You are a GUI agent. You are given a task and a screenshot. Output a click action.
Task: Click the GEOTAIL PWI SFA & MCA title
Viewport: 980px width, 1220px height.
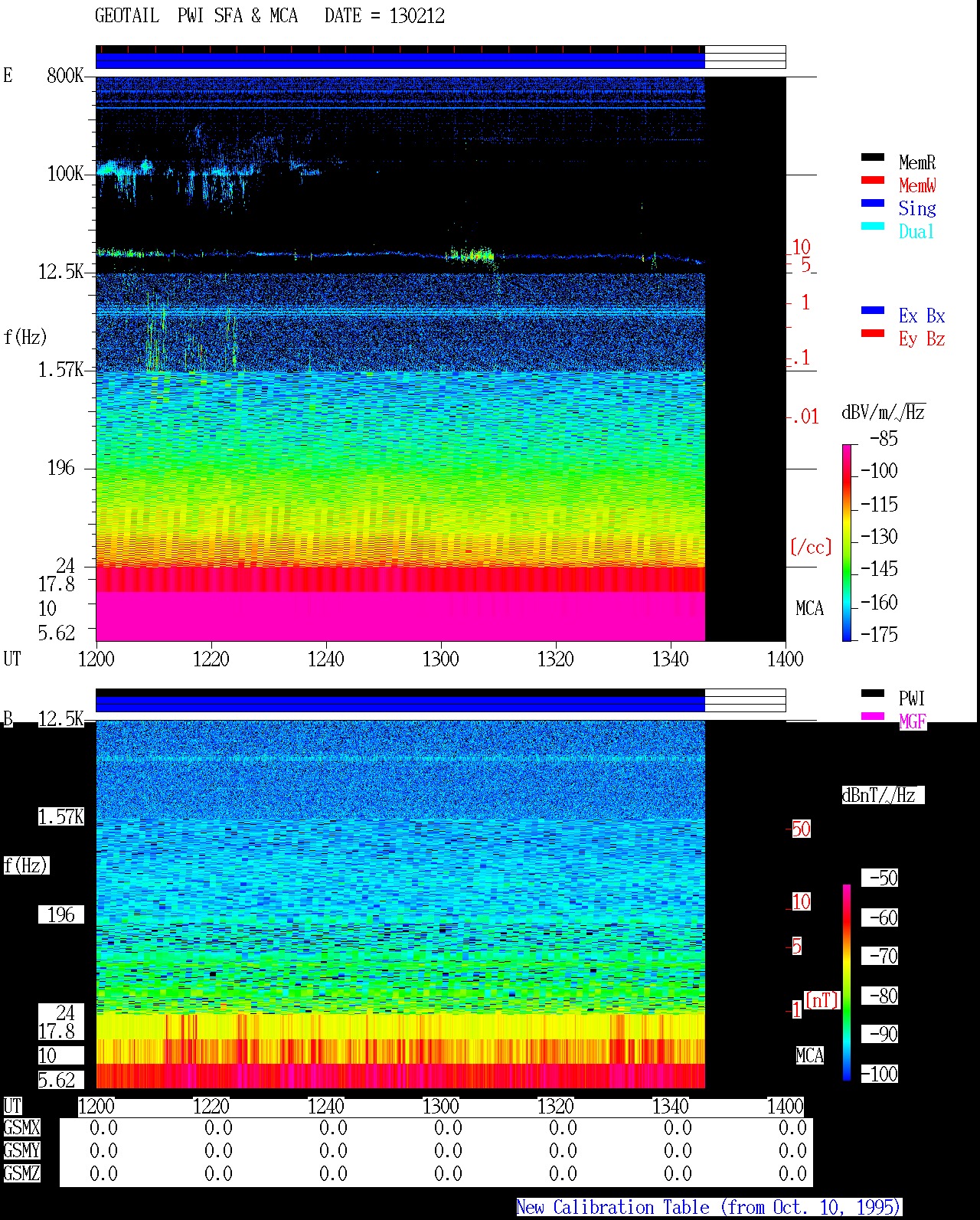click(196, 16)
